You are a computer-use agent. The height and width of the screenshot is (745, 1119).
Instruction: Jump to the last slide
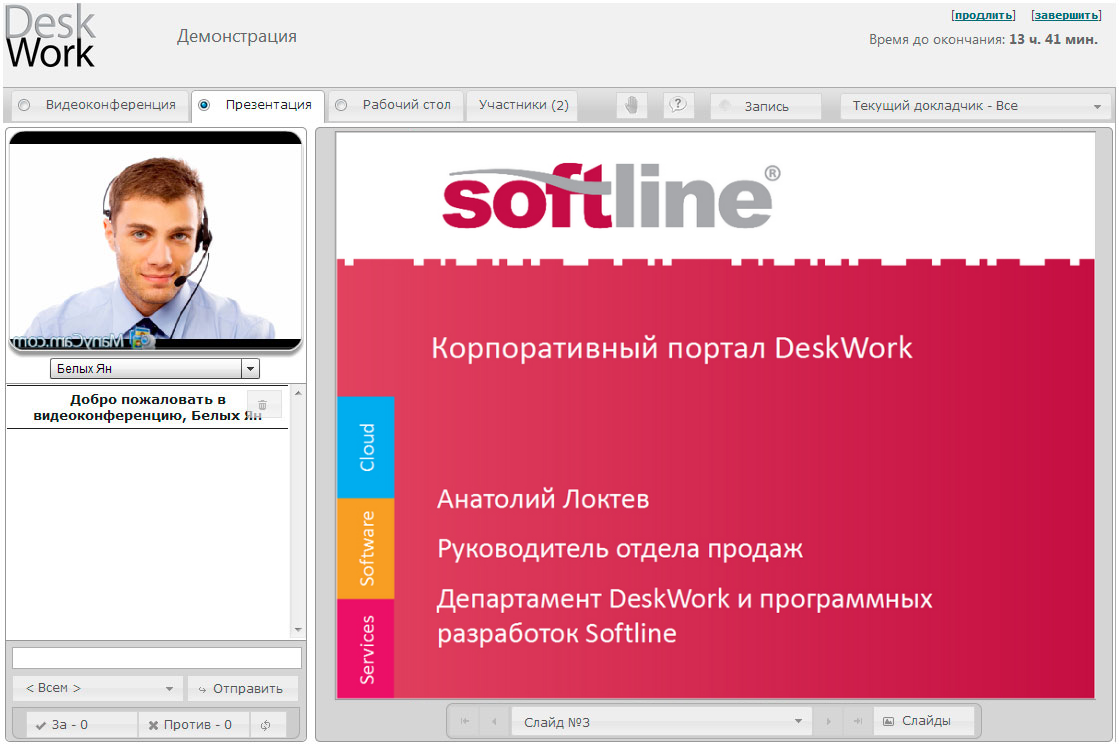[858, 721]
